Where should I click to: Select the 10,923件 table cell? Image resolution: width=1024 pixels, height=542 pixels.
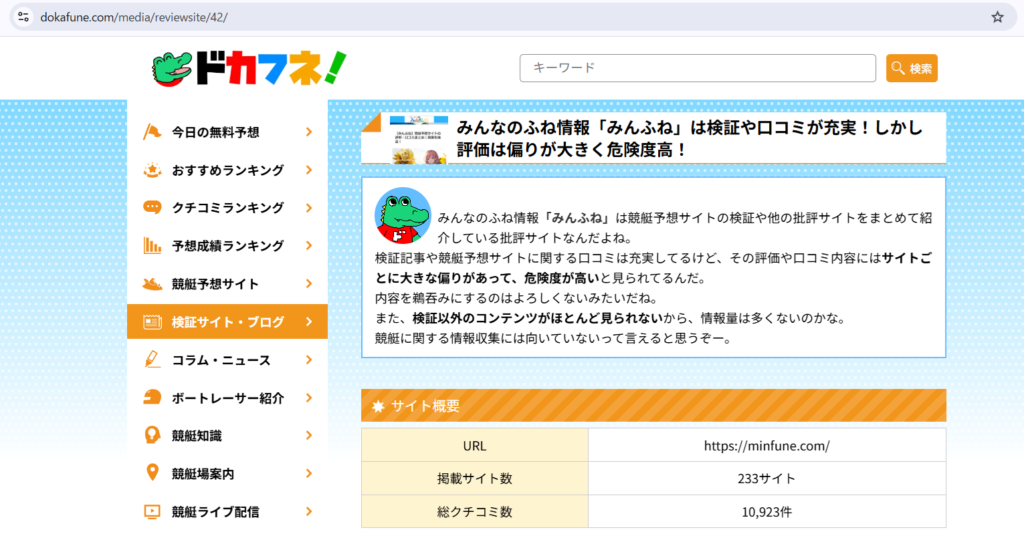(767, 512)
